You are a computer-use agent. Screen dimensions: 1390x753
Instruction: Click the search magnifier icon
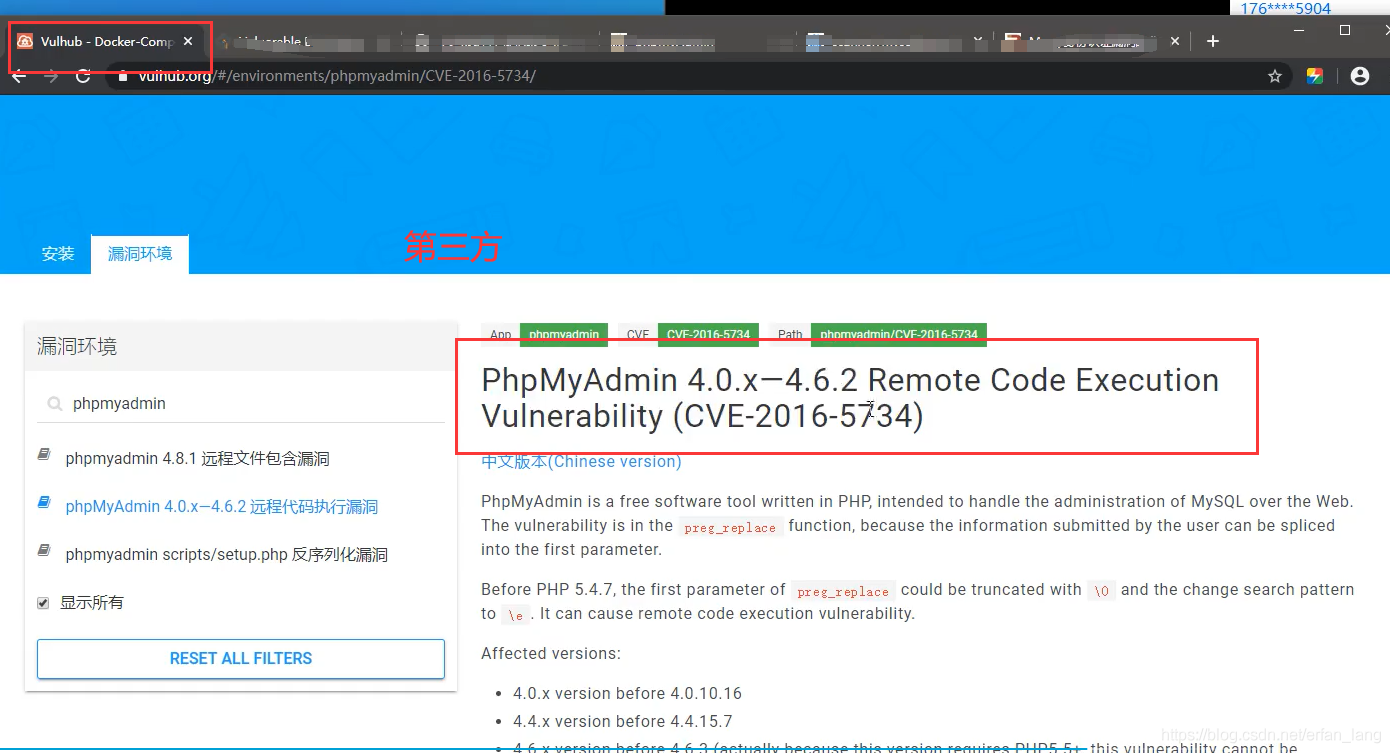point(55,404)
